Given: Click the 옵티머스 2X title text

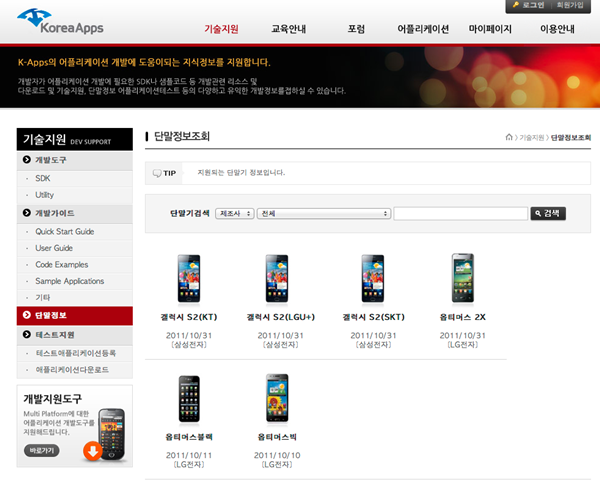Looking at the screenshot, I should click(x=463, y=317).
